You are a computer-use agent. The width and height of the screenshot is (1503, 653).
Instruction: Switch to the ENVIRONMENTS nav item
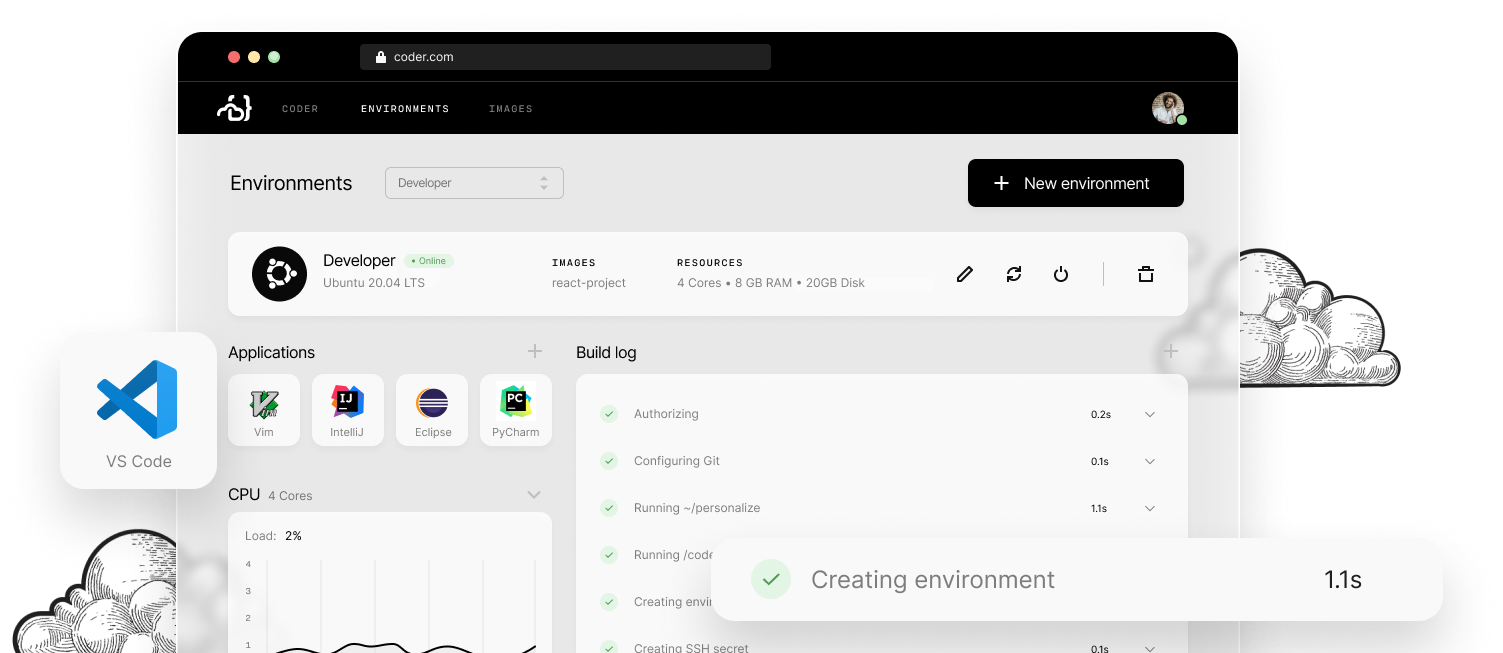click(x=405, y=109)
